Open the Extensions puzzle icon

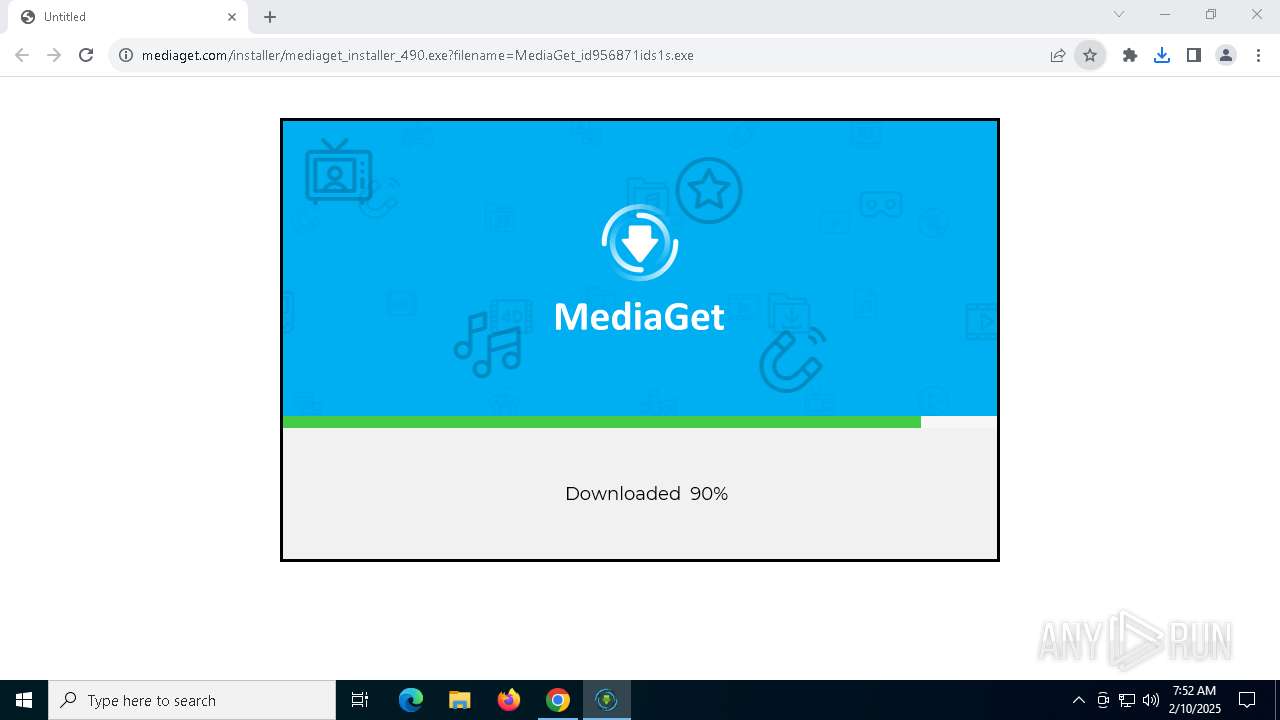coord(1130,55)
